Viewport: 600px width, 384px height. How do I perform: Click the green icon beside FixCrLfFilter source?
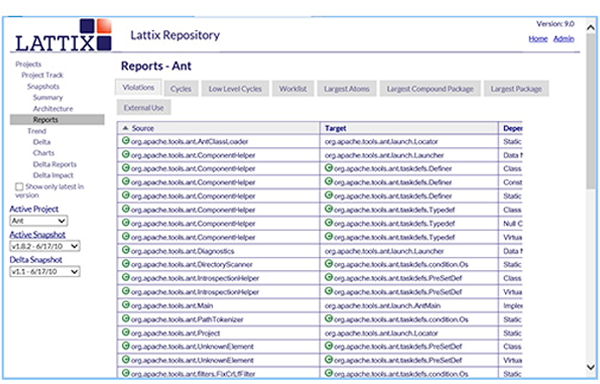tap(126, 373)
